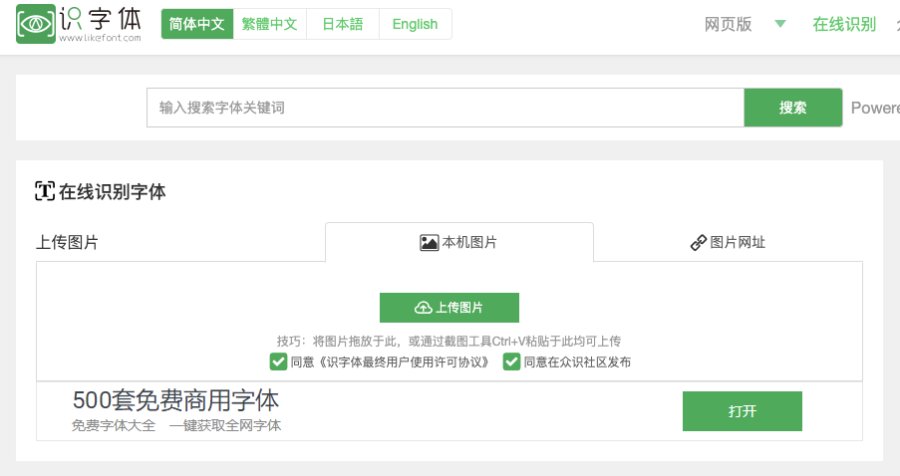Screen dimensions: 900x476
Task: Click the 上传图片 upload button
Action: (449, 308)
